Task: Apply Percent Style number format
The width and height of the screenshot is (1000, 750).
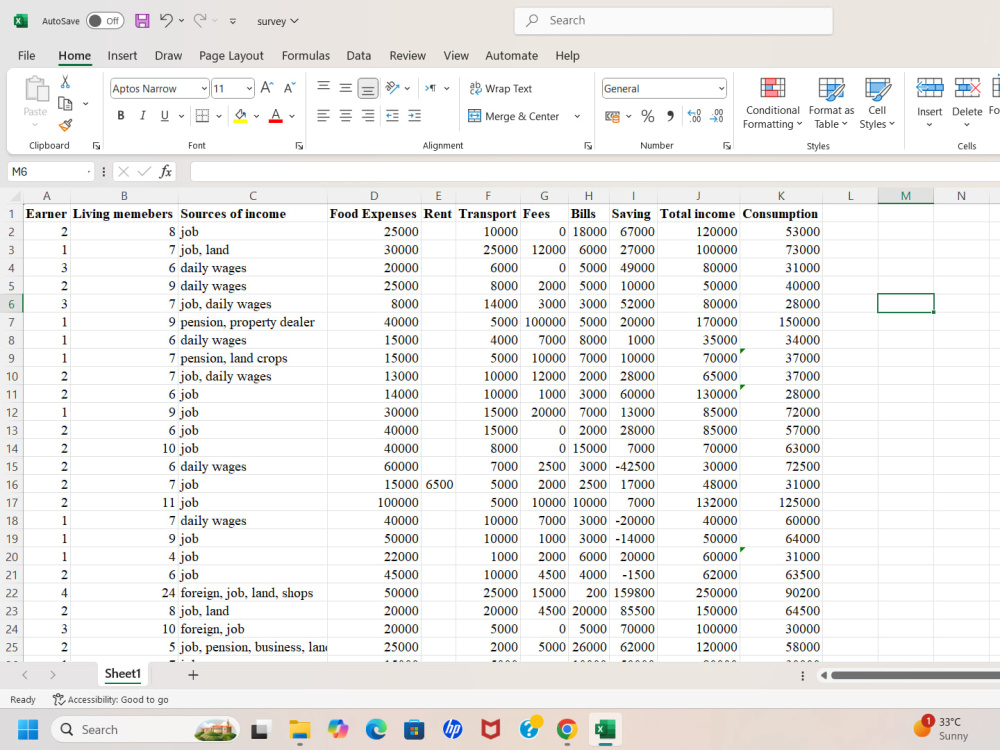Action: coord(647,116)
